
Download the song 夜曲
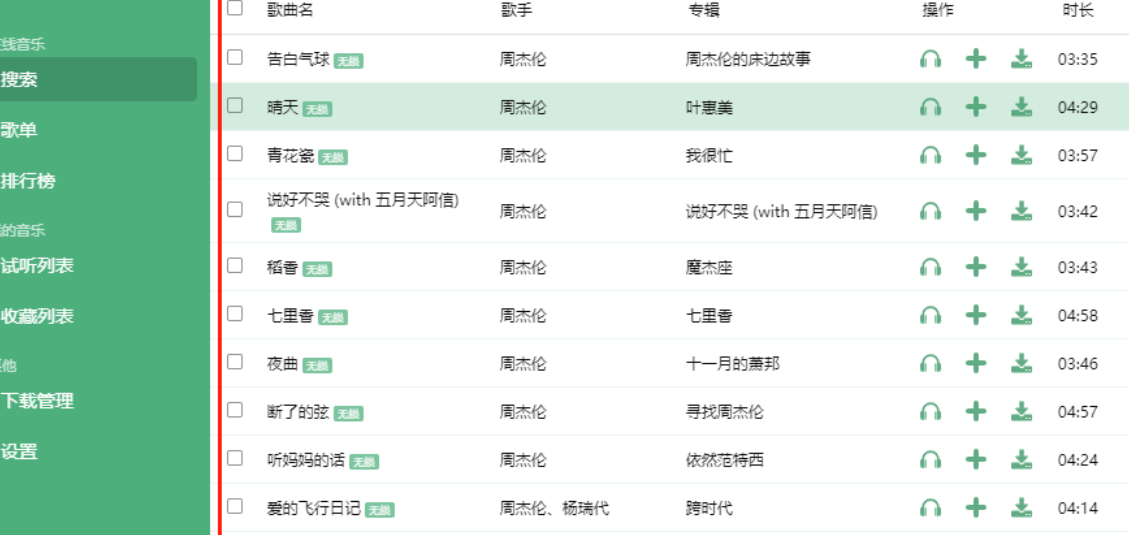click(1021, 363)
